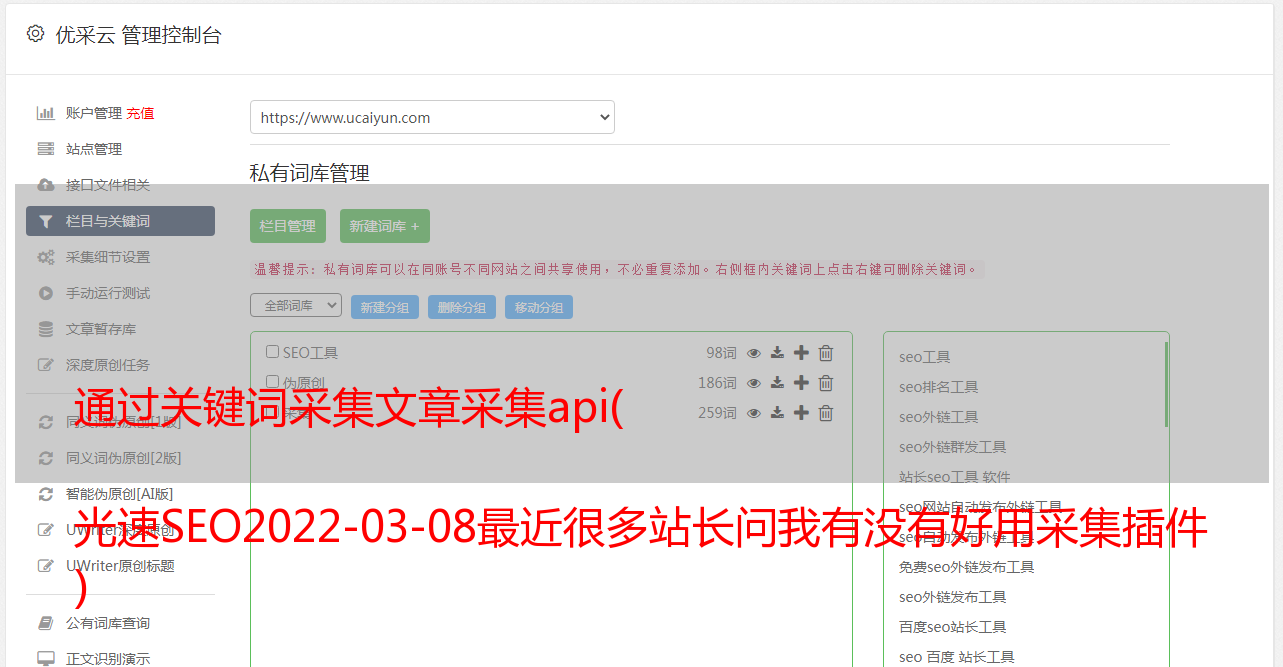Click the refresh icon for 同义词伪原创[2版]
Image resolution: width=1283 pixels, height=667 pixels.
pos(46,458)
